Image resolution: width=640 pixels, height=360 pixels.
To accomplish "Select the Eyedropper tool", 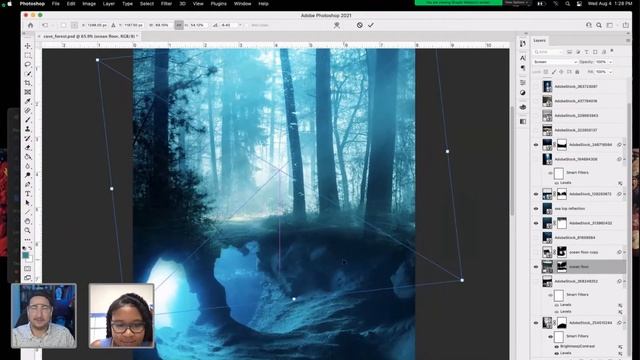I will click(x=28, y=101).
